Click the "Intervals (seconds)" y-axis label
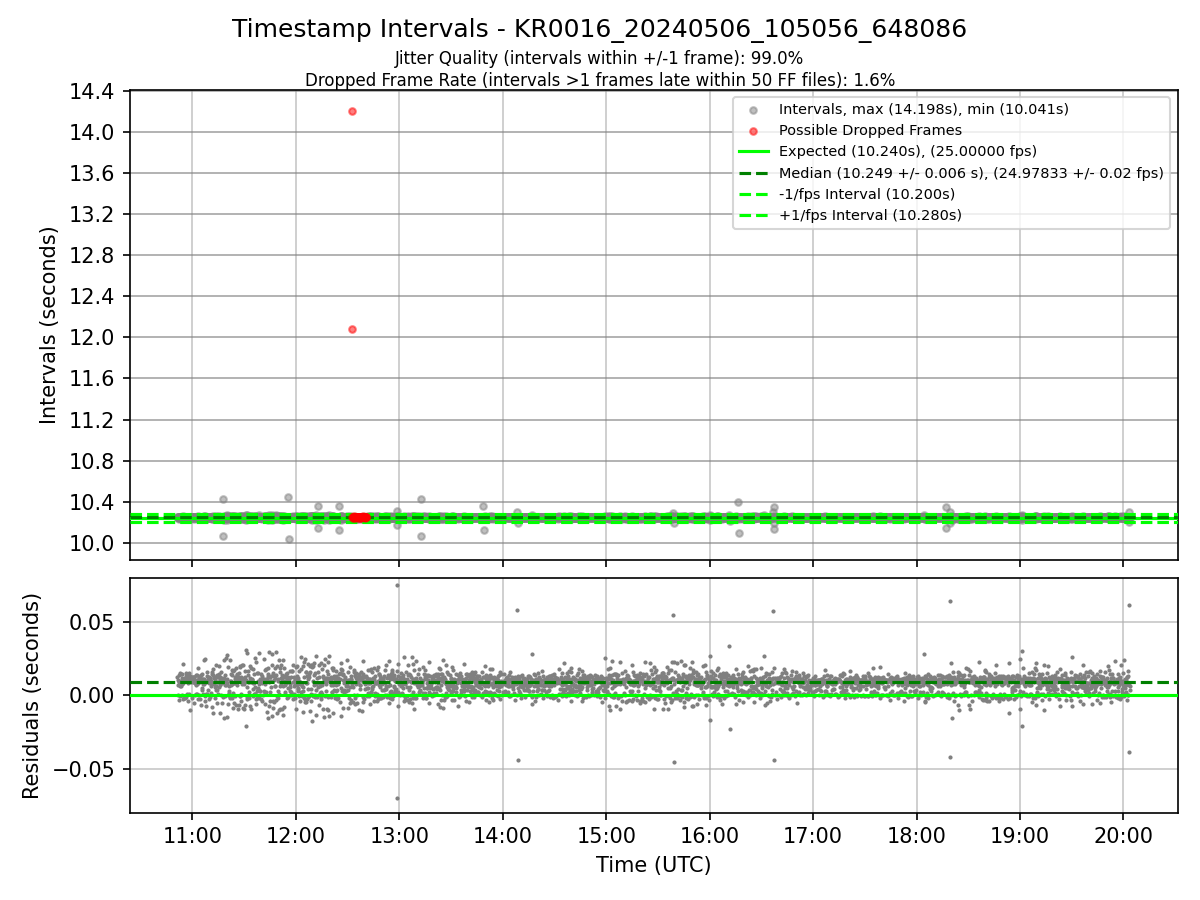The height and width of the screenshot is (900, 1200). click(49, 325)
